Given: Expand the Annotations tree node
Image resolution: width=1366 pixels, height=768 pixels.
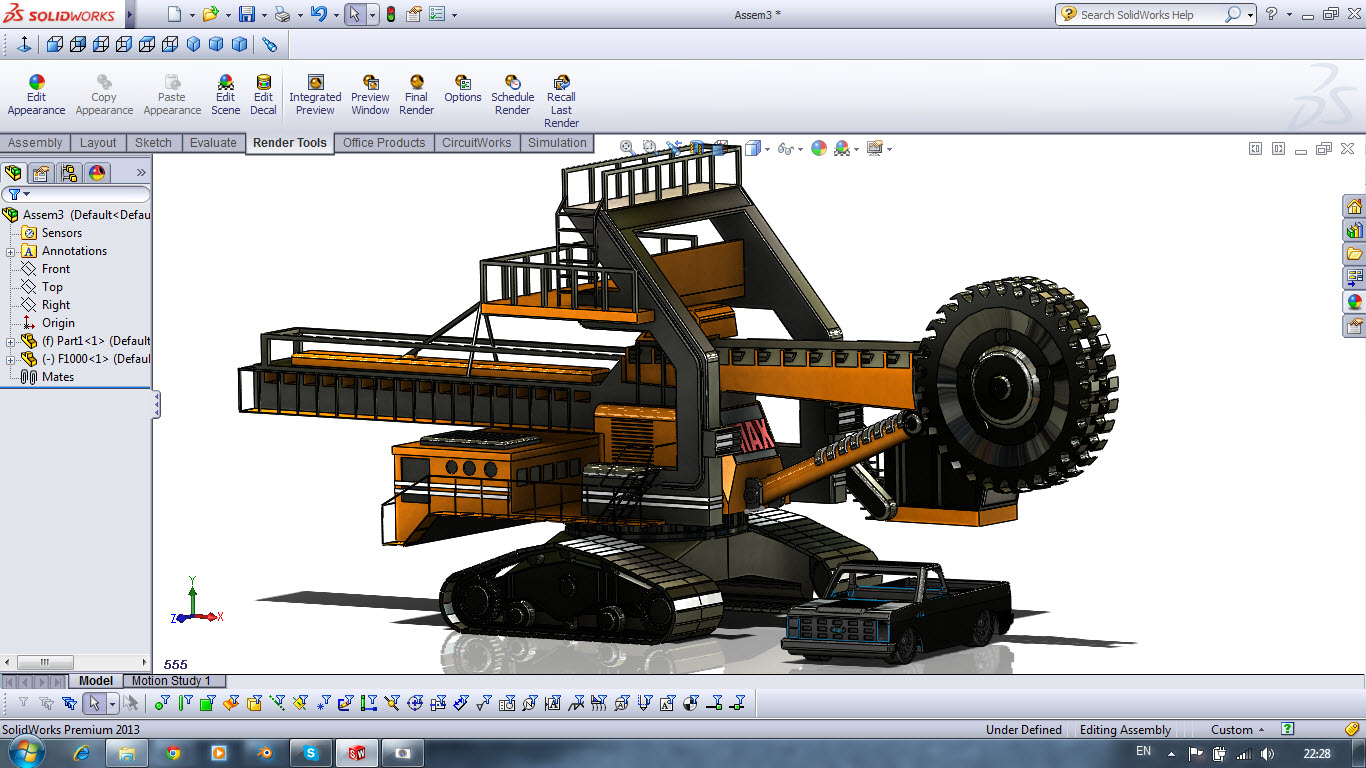Looking at the screenshot, I should click(11, 251).
